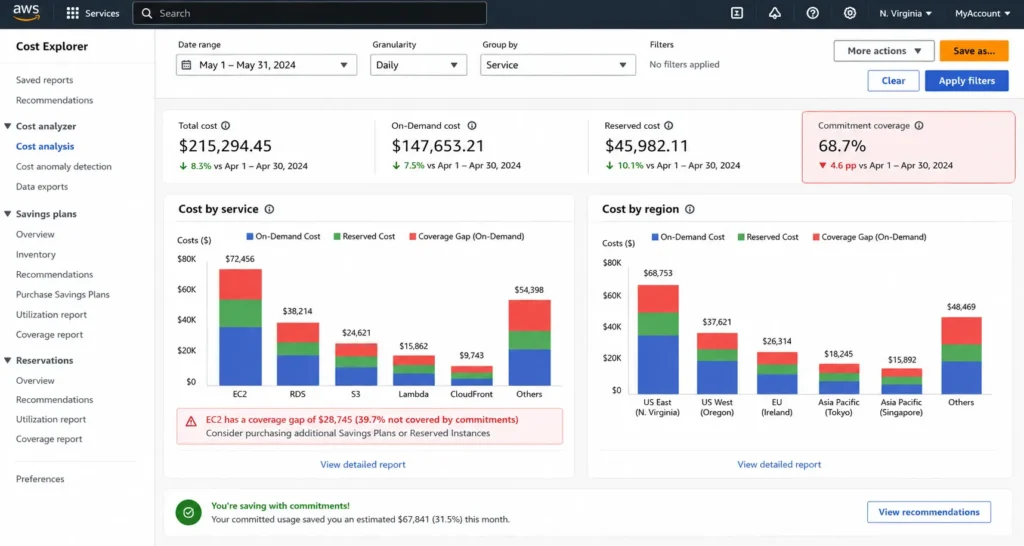Screen dimensions: 1024x546
Task: Click the info icon next to Total cost
Action: (x=225, y=125)
